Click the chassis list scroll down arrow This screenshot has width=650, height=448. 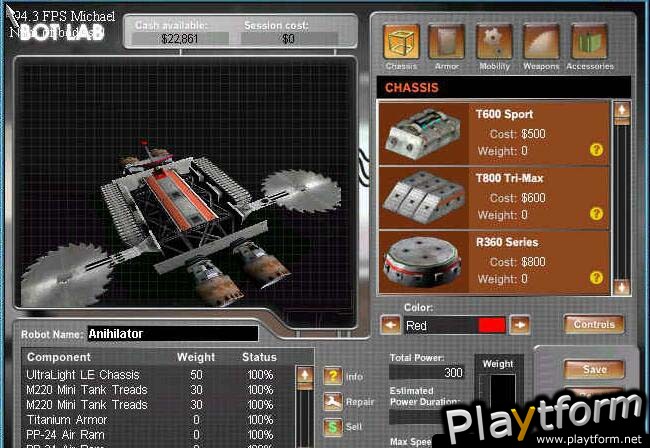pos(622,287)
